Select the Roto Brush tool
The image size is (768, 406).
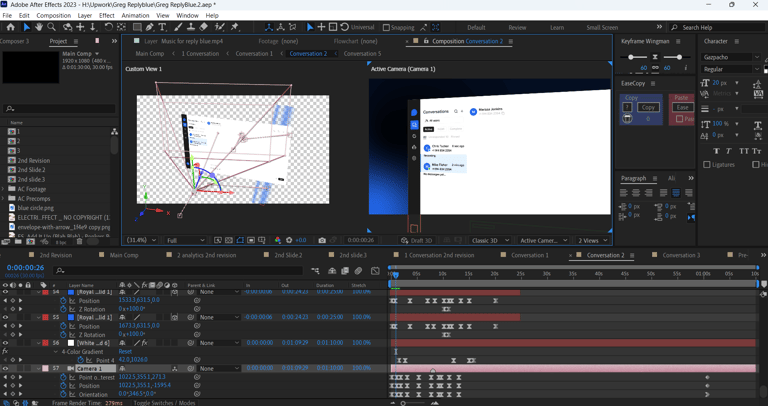click(x=220, y=27)
